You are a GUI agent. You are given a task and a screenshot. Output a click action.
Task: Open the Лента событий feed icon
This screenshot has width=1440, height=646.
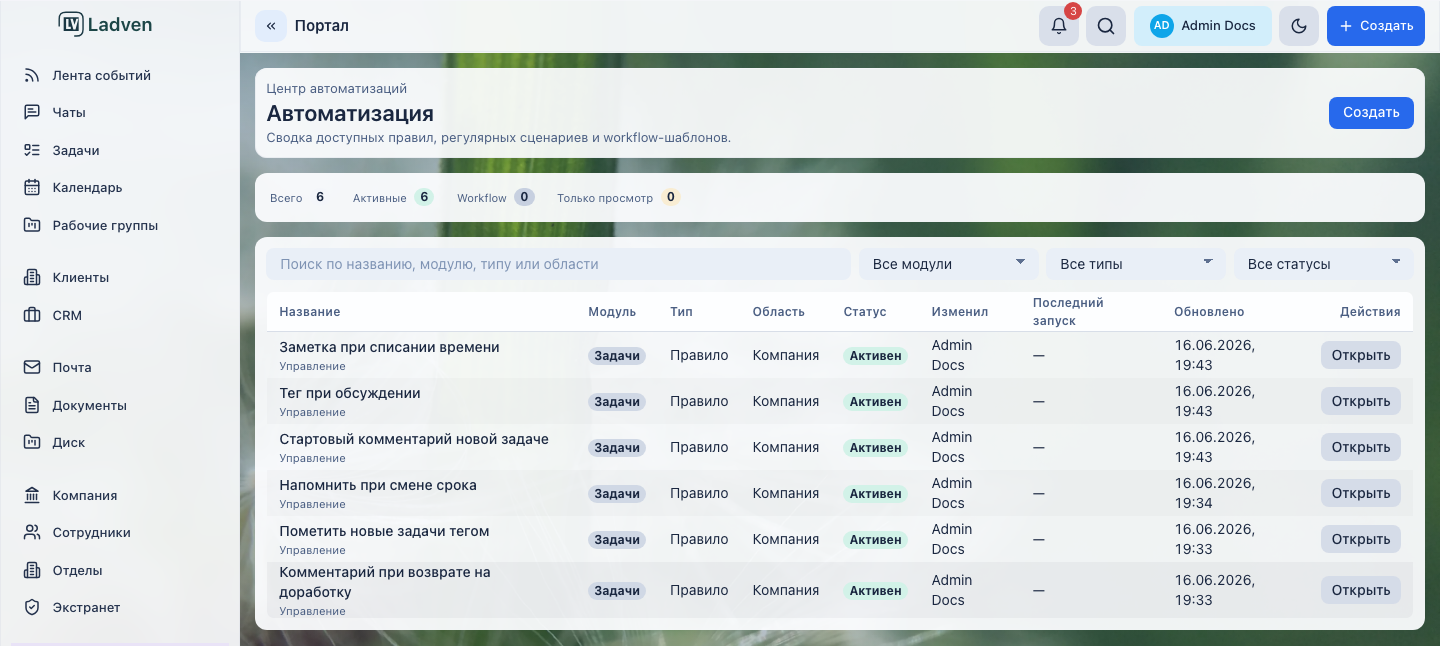32,75
